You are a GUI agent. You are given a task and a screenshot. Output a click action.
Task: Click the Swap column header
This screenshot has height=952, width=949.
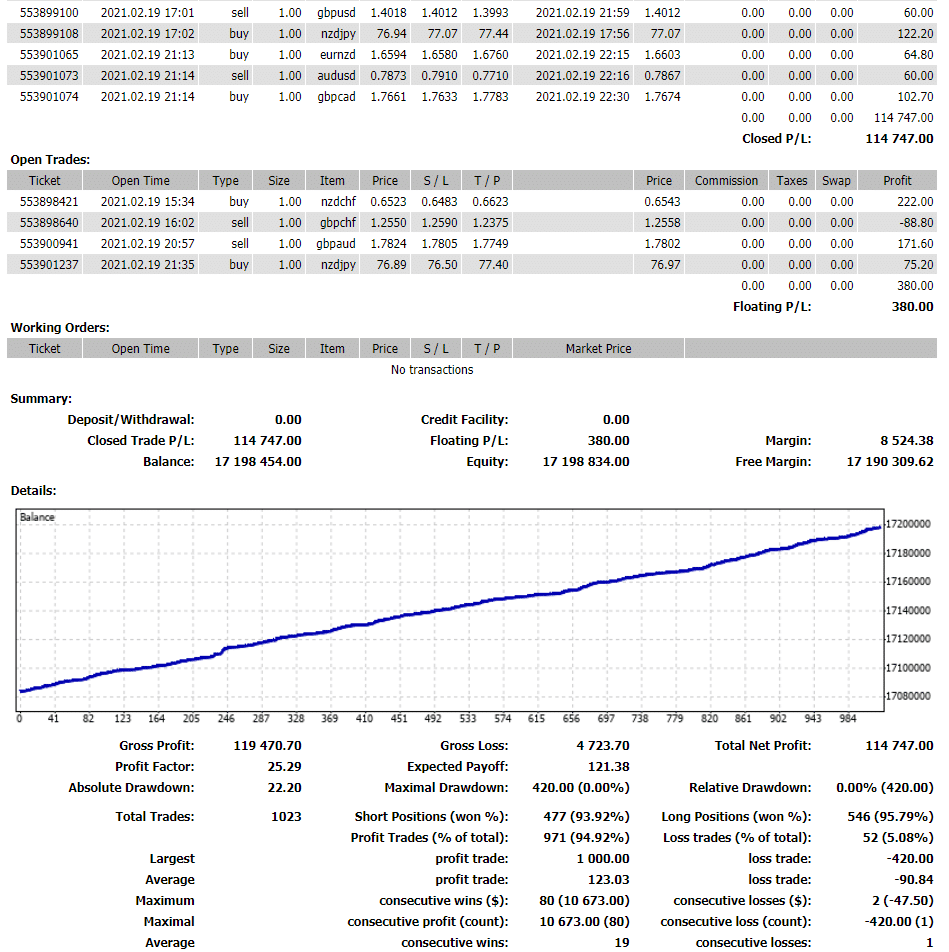pos(836,181)
